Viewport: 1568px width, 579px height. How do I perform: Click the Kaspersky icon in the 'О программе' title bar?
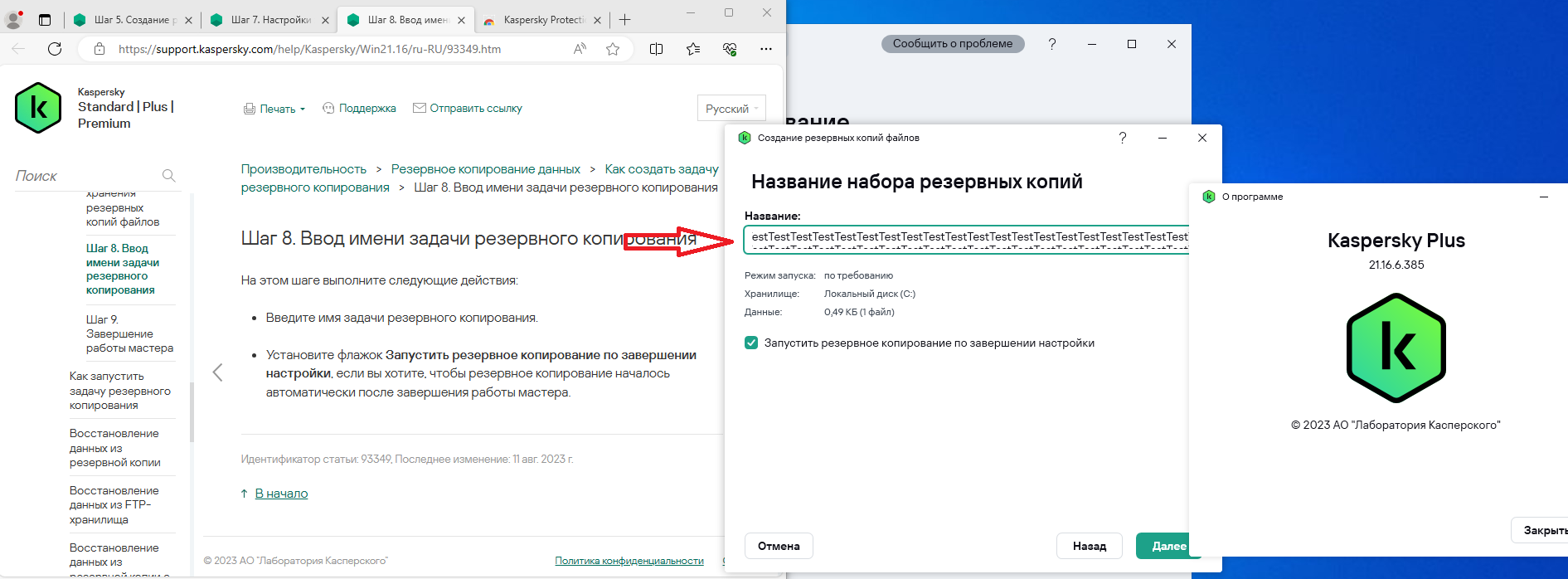(1209, 197)
